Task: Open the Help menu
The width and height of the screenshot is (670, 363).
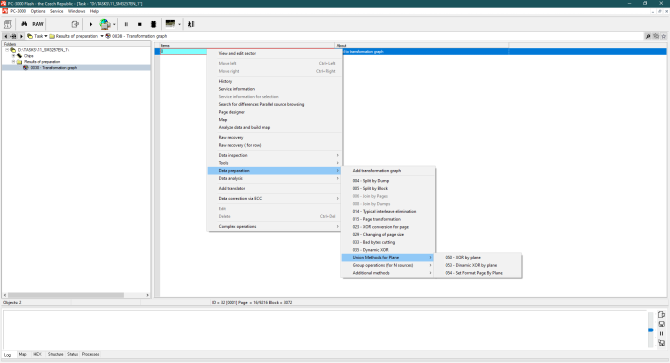Action: point(94,12)
